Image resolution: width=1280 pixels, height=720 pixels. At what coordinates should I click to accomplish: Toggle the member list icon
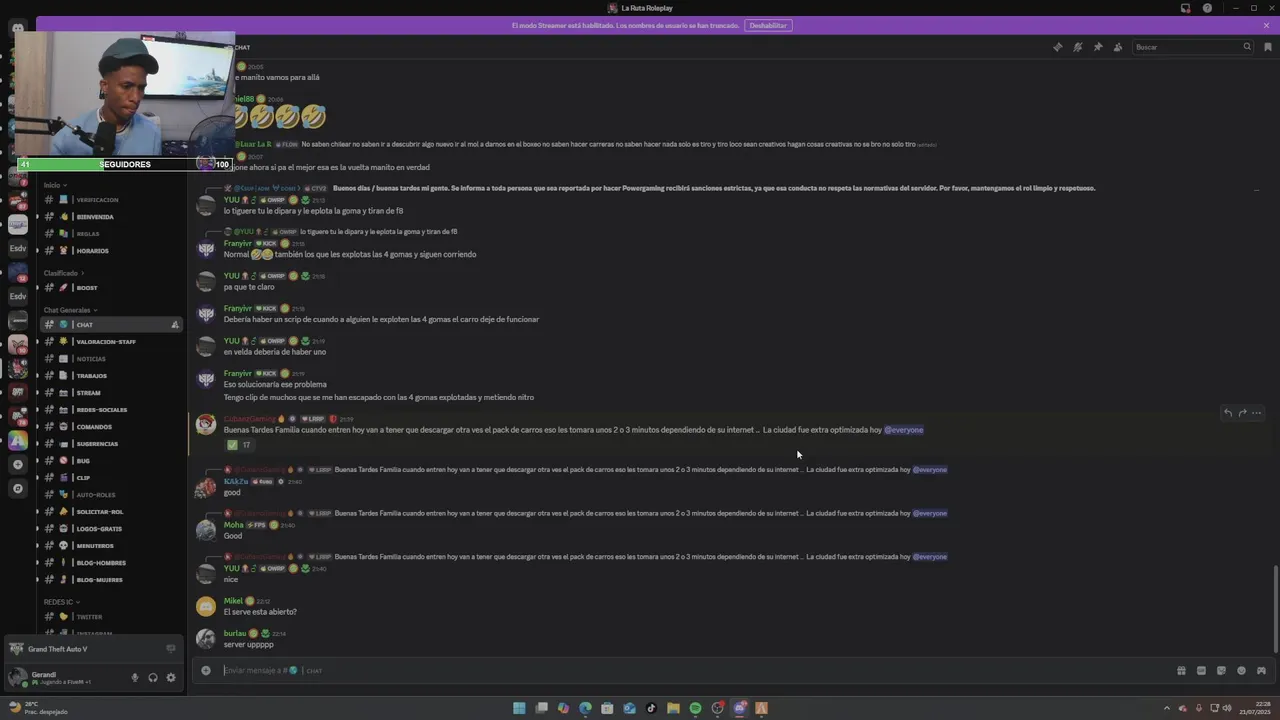click(x=1118, y=47)
